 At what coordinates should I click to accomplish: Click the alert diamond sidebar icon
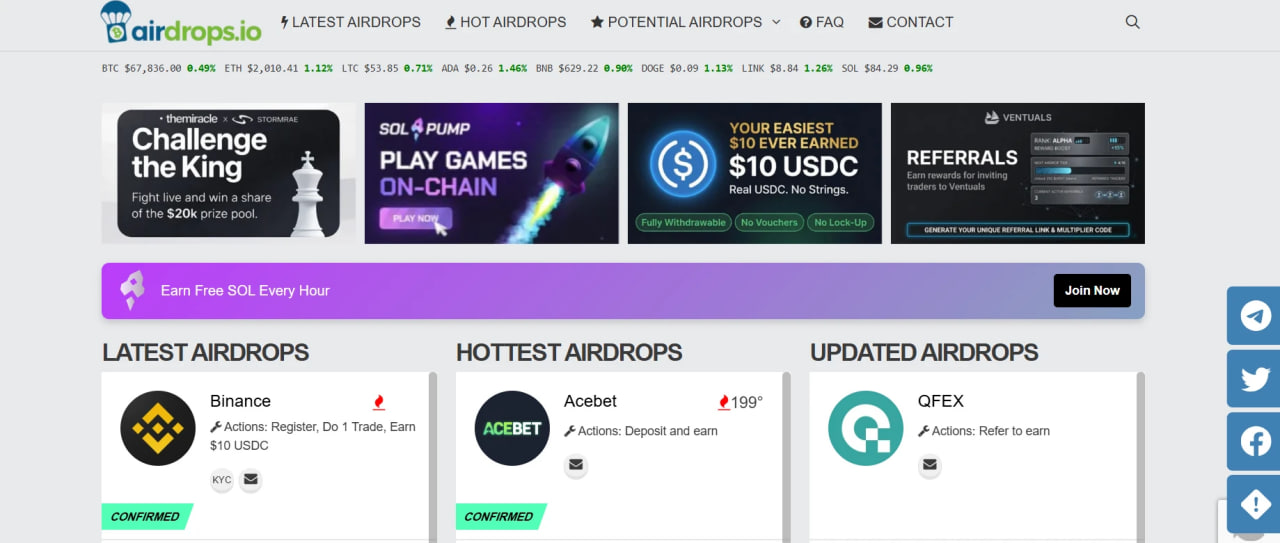1255,505
